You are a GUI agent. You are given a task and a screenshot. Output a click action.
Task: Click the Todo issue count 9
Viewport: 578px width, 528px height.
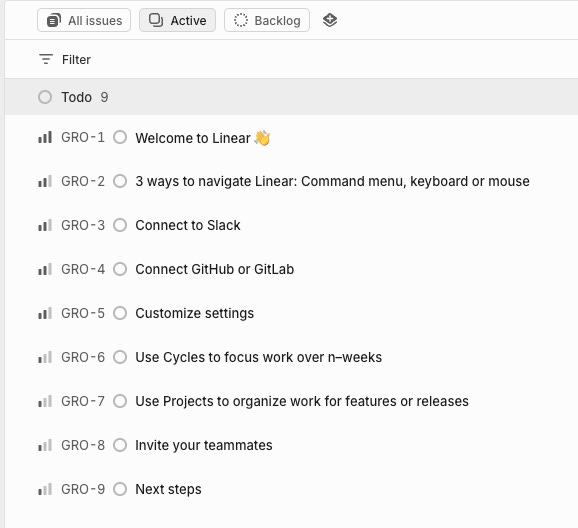(104, 97)
